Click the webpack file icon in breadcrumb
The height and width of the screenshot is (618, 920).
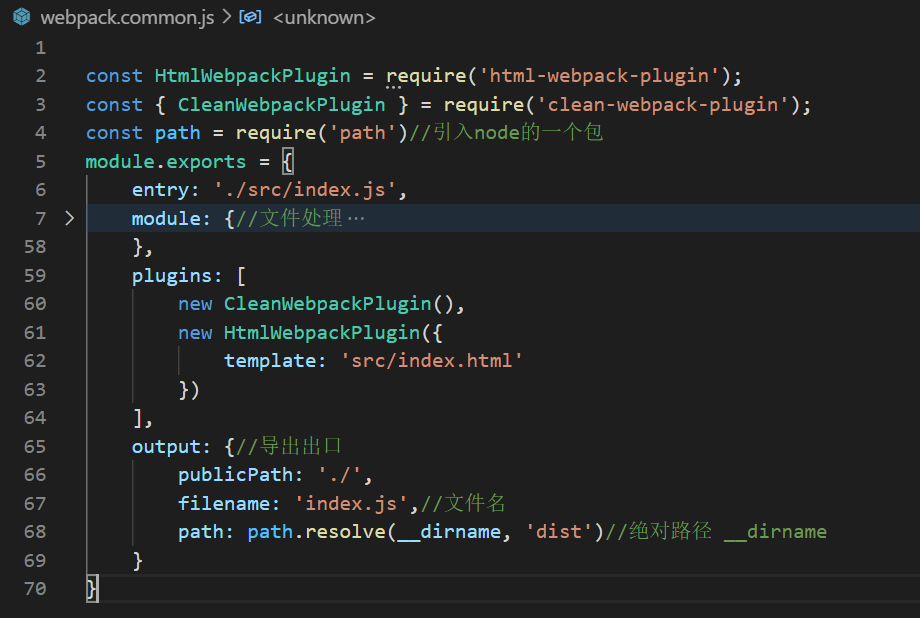click(x=22, y=17)
